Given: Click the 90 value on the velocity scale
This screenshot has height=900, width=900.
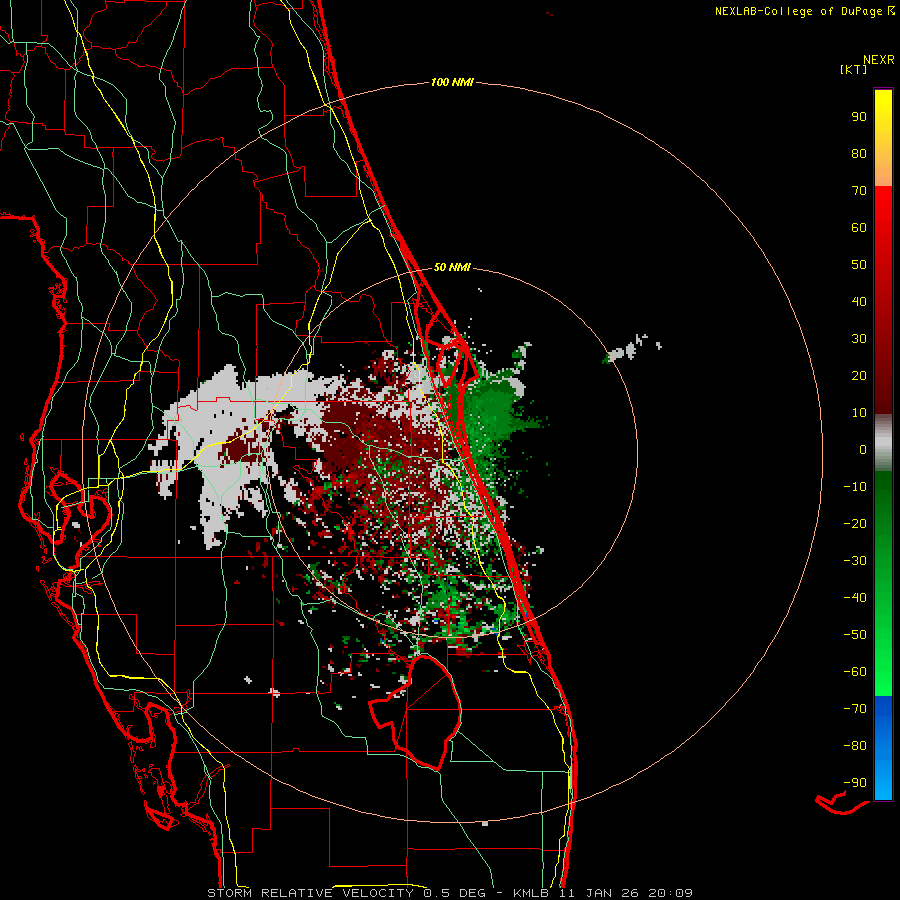Looking at the screenshot, I should [x=859, y=117].
